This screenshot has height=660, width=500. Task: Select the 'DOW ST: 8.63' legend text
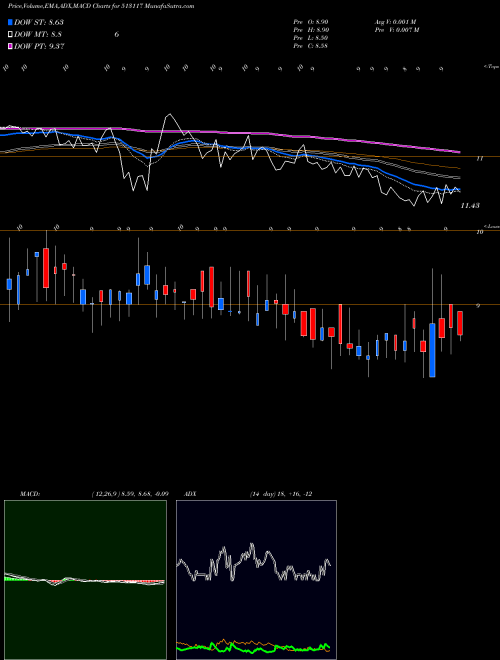coord(39,22)
